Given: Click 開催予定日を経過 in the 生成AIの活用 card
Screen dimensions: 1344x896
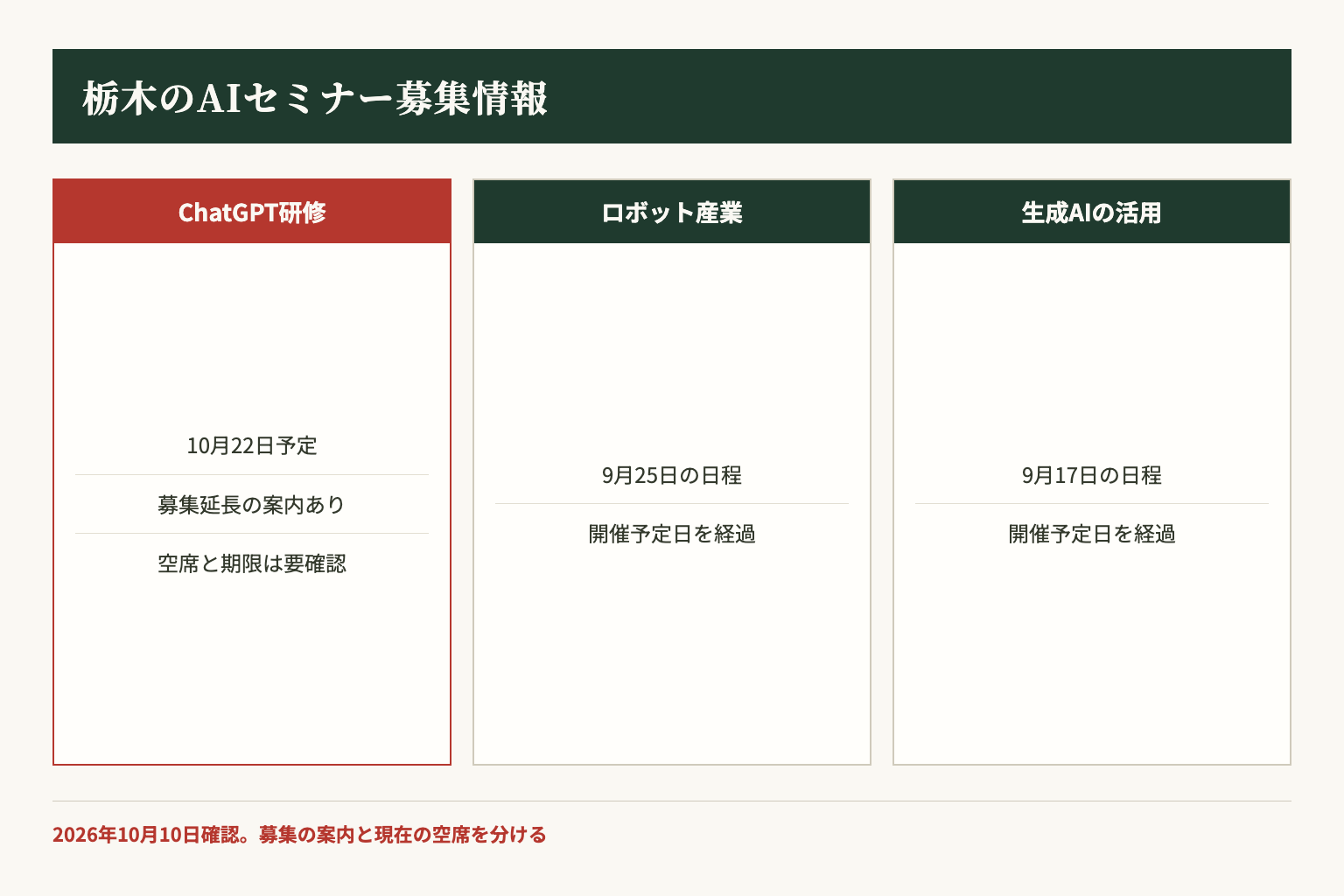Looking at the screenshot, I should tap(1092, 534).
